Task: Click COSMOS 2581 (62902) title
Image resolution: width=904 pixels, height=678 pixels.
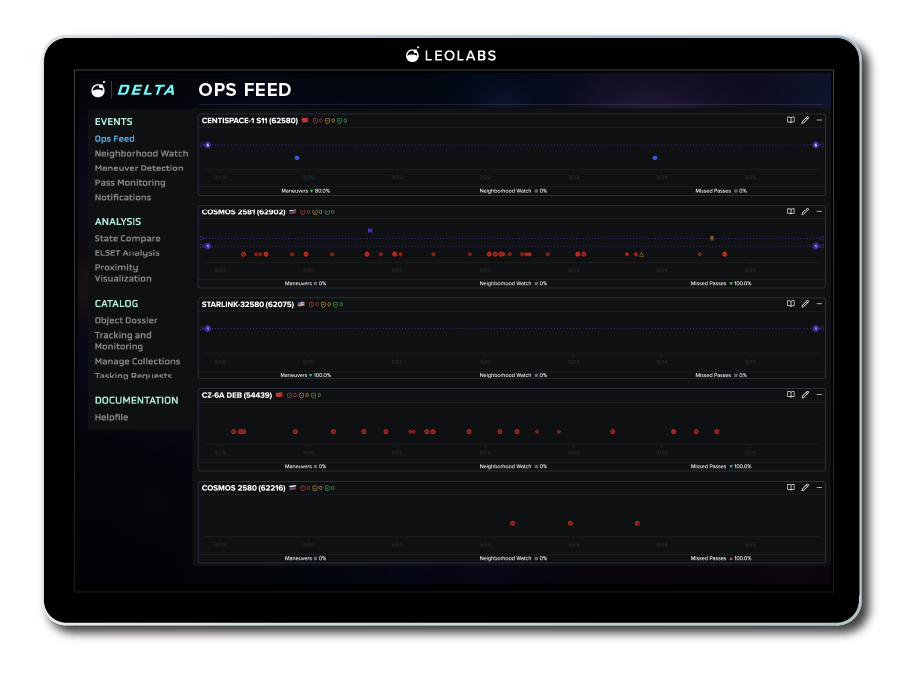Action: pos(243,212)
